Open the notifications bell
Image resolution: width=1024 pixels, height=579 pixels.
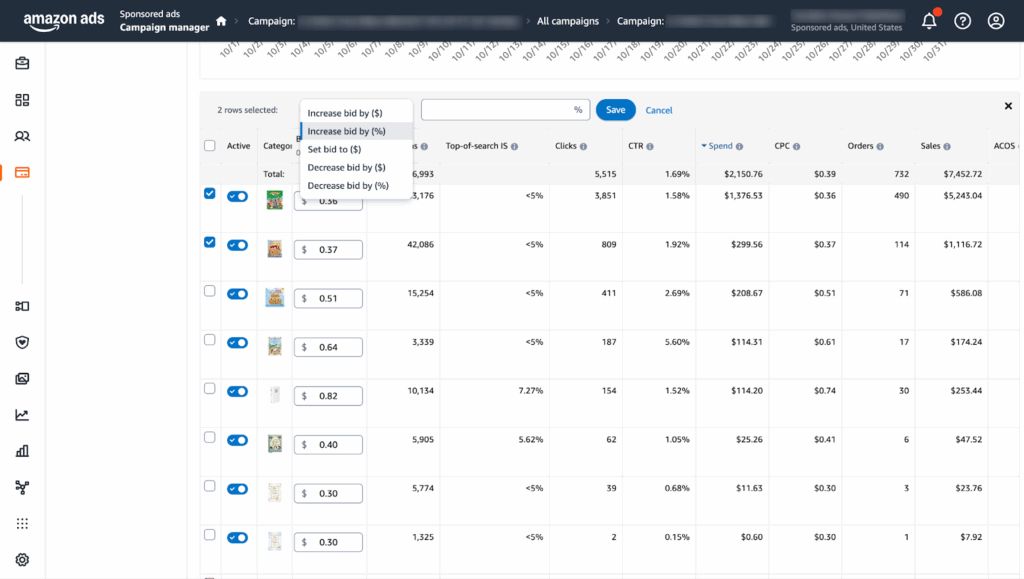pyautogui.click(x=929, y=21)
